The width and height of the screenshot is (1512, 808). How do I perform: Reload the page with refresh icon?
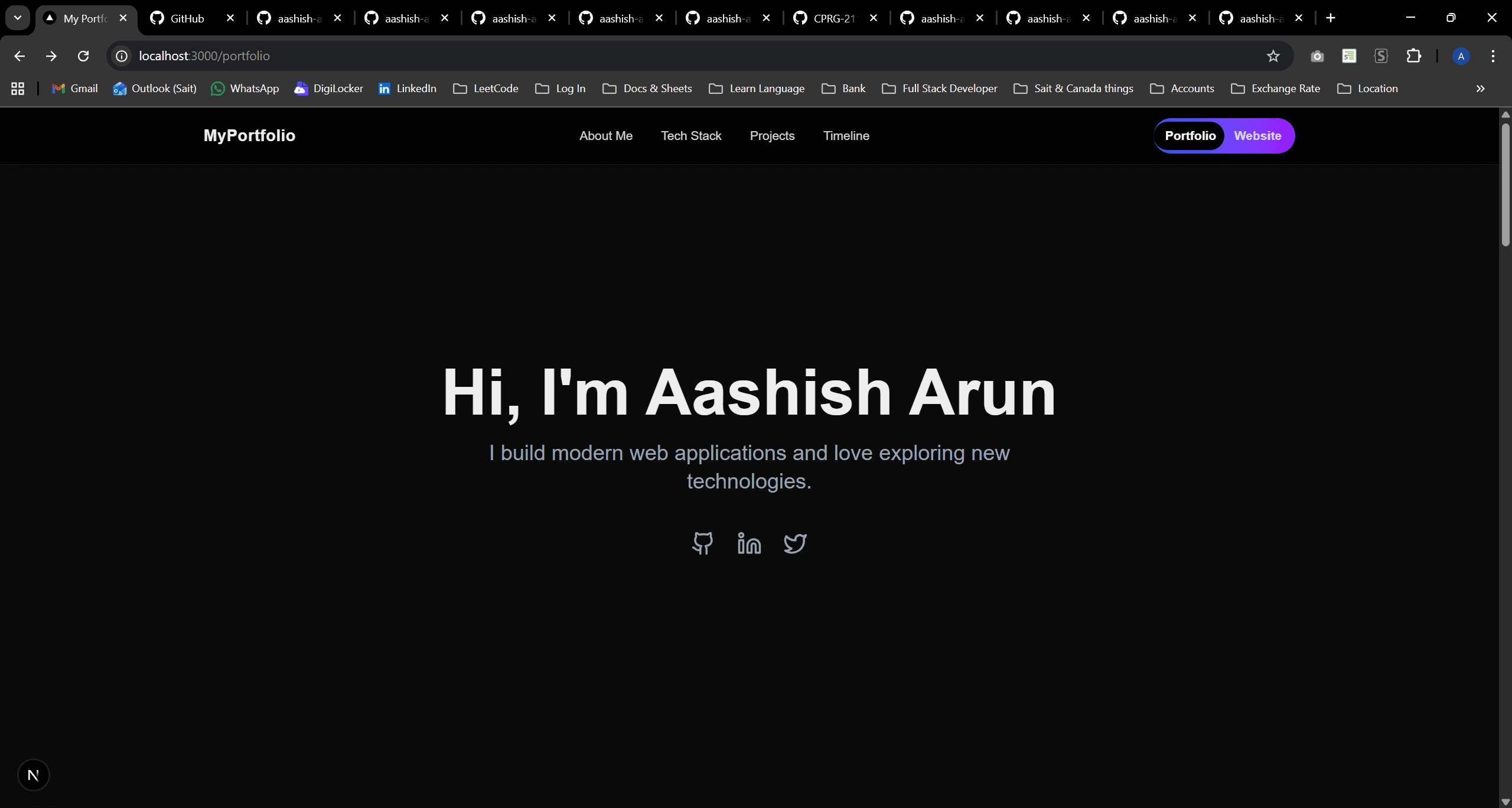pos(83,56)
